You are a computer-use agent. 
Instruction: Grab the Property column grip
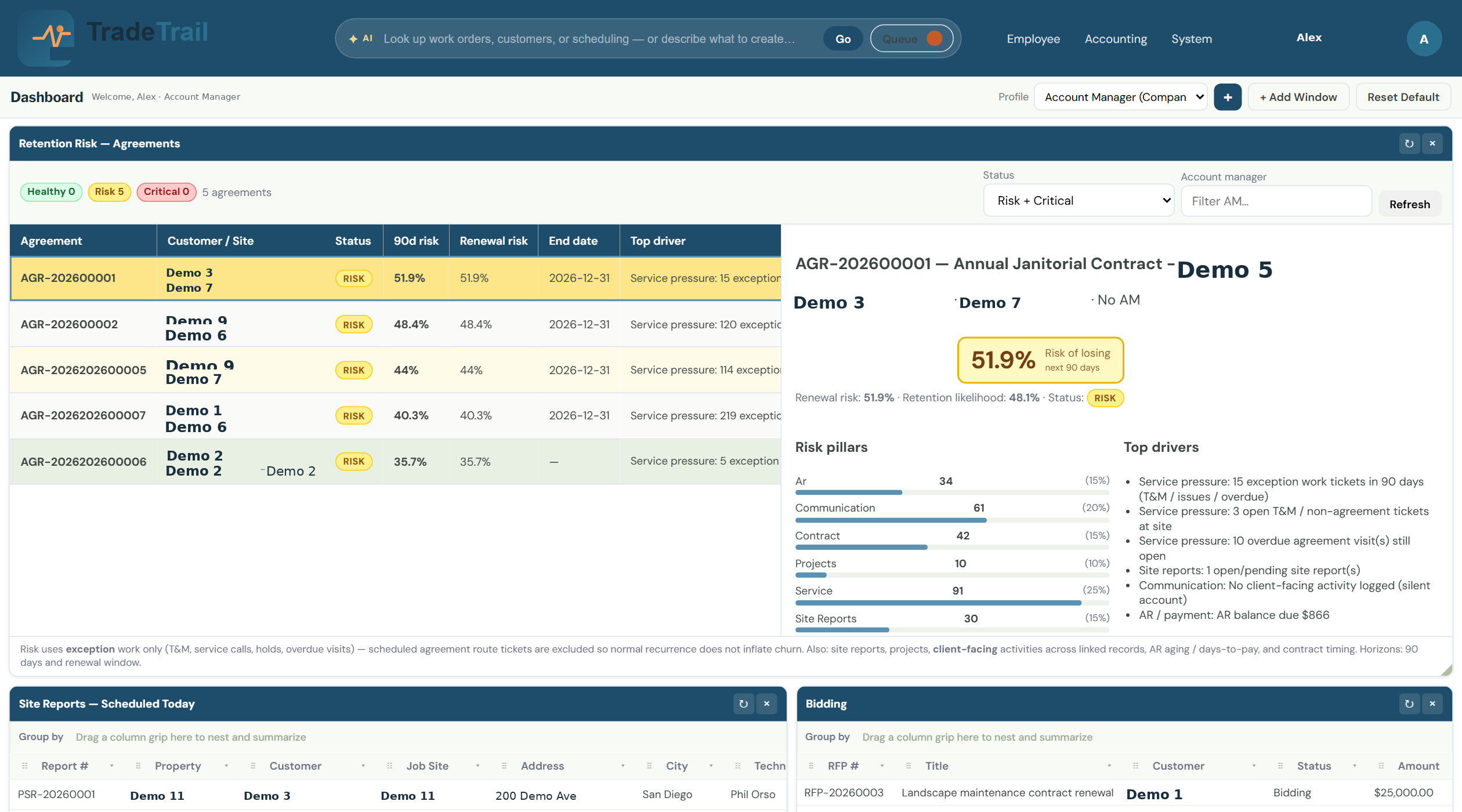click(138, 766)
